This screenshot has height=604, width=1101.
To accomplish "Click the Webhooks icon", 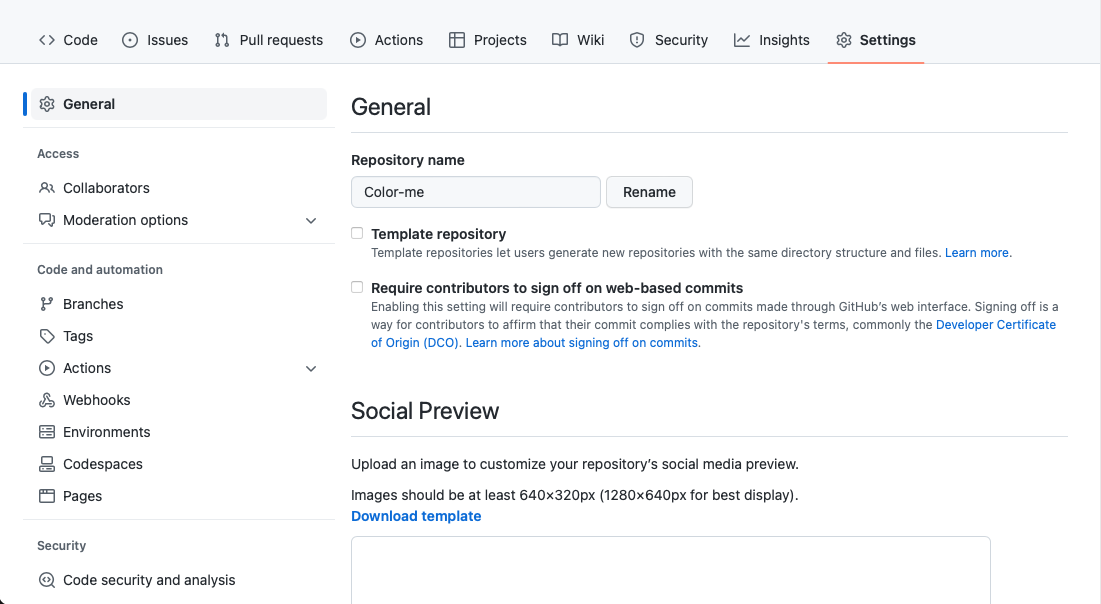I will point(47,400).
